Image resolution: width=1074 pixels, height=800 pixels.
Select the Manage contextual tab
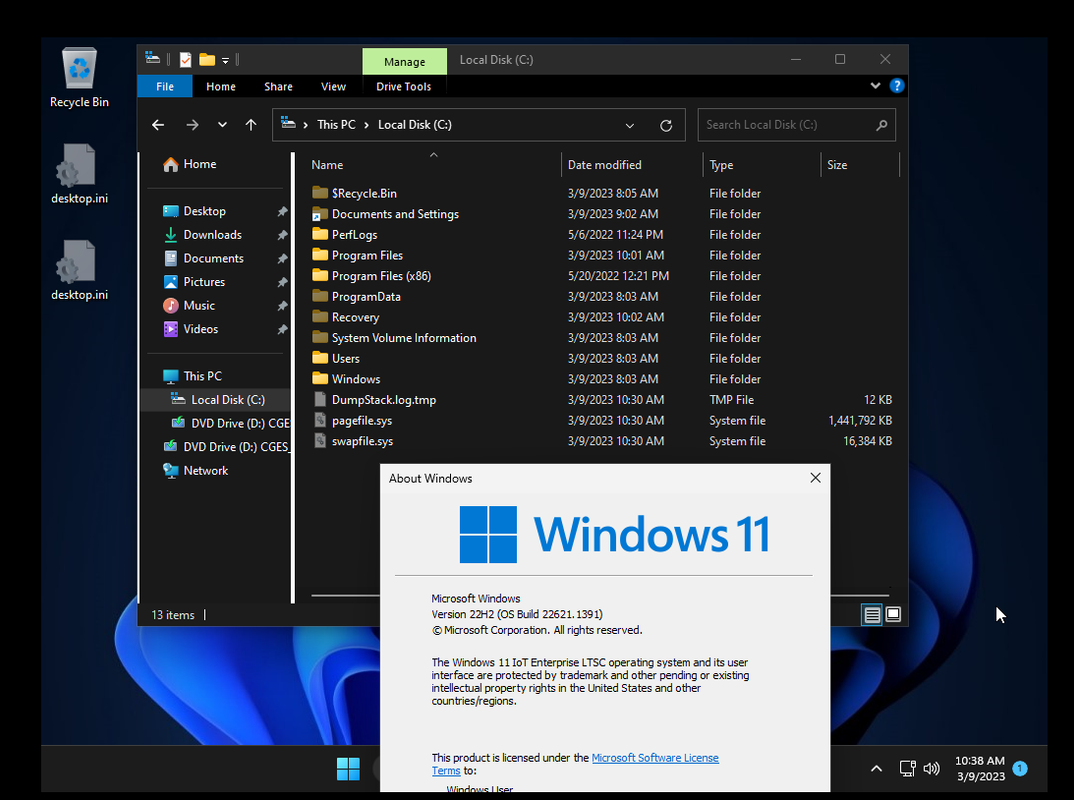coord(404,62)
